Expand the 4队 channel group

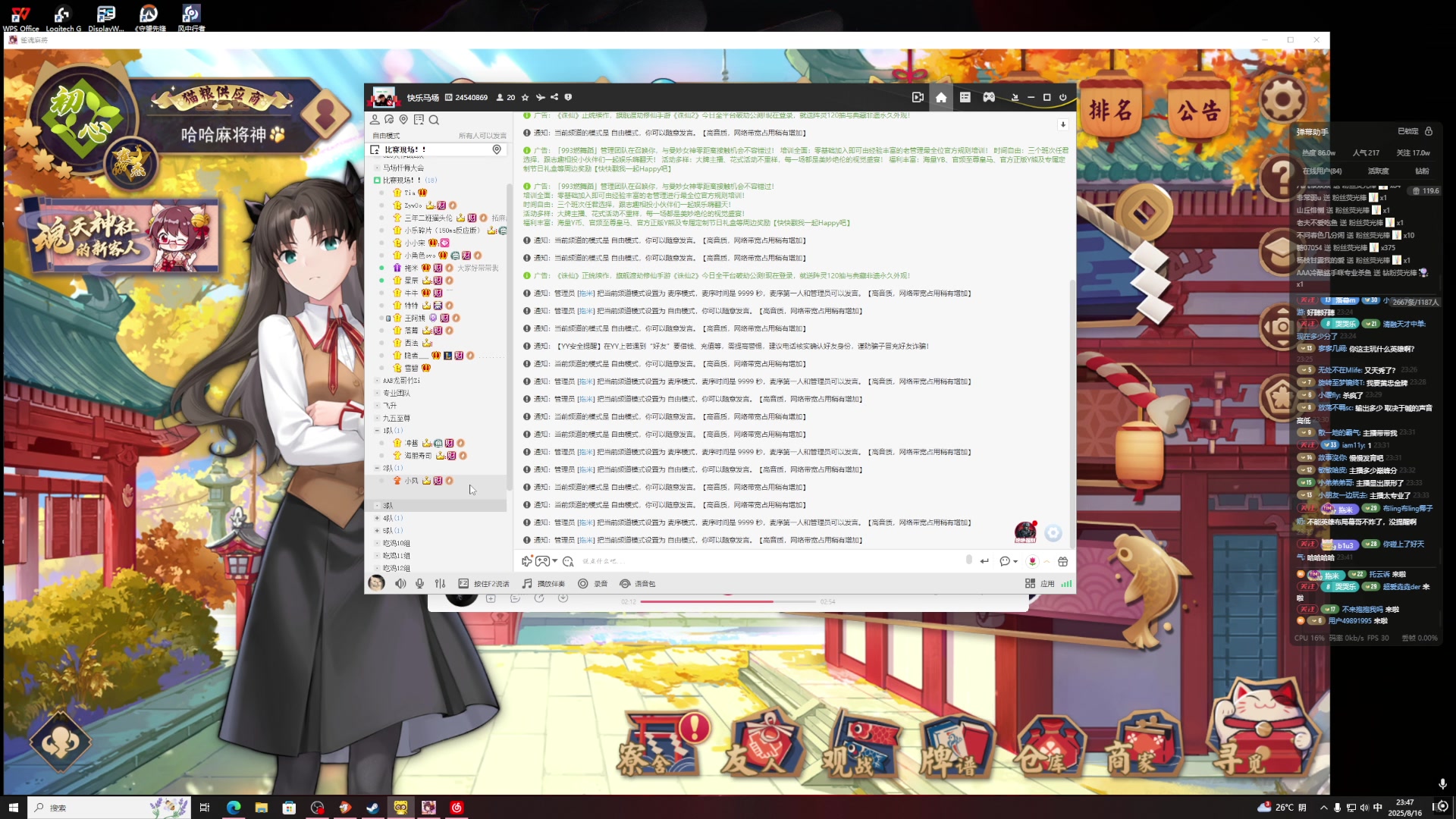377,518
